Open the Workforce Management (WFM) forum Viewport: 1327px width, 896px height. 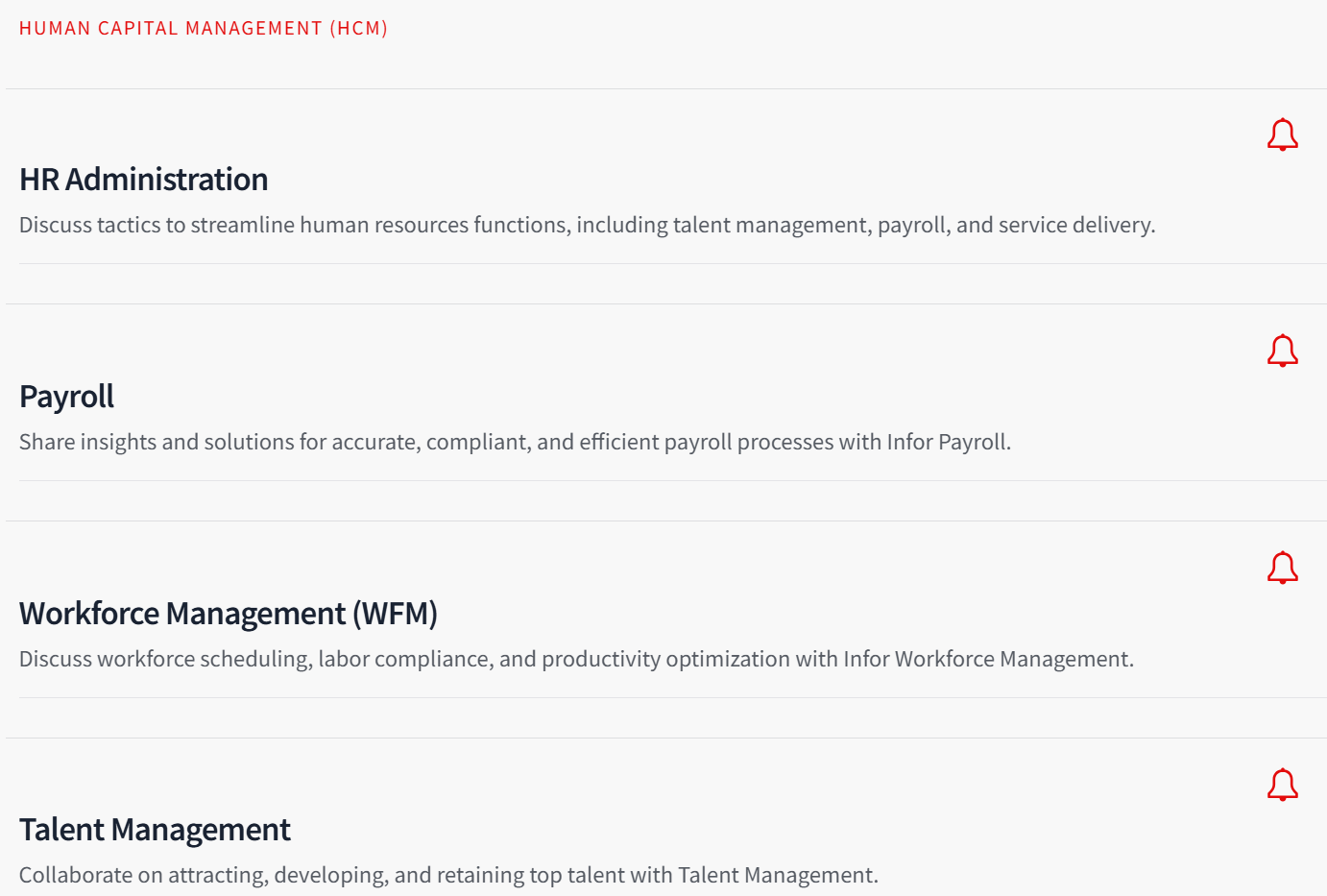click(x=229, y=614)
